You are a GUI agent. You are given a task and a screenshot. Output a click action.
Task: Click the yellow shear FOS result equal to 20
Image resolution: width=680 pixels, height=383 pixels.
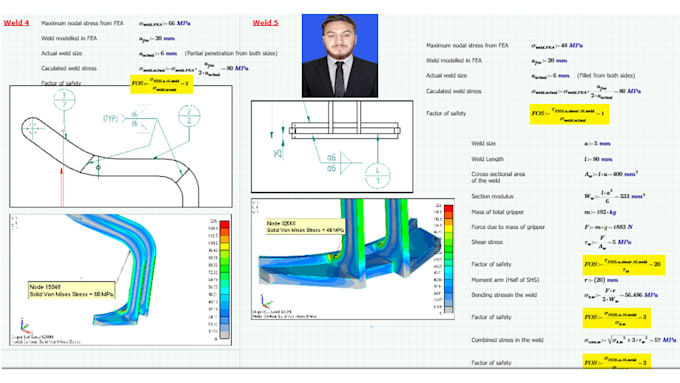coord(624,265)
